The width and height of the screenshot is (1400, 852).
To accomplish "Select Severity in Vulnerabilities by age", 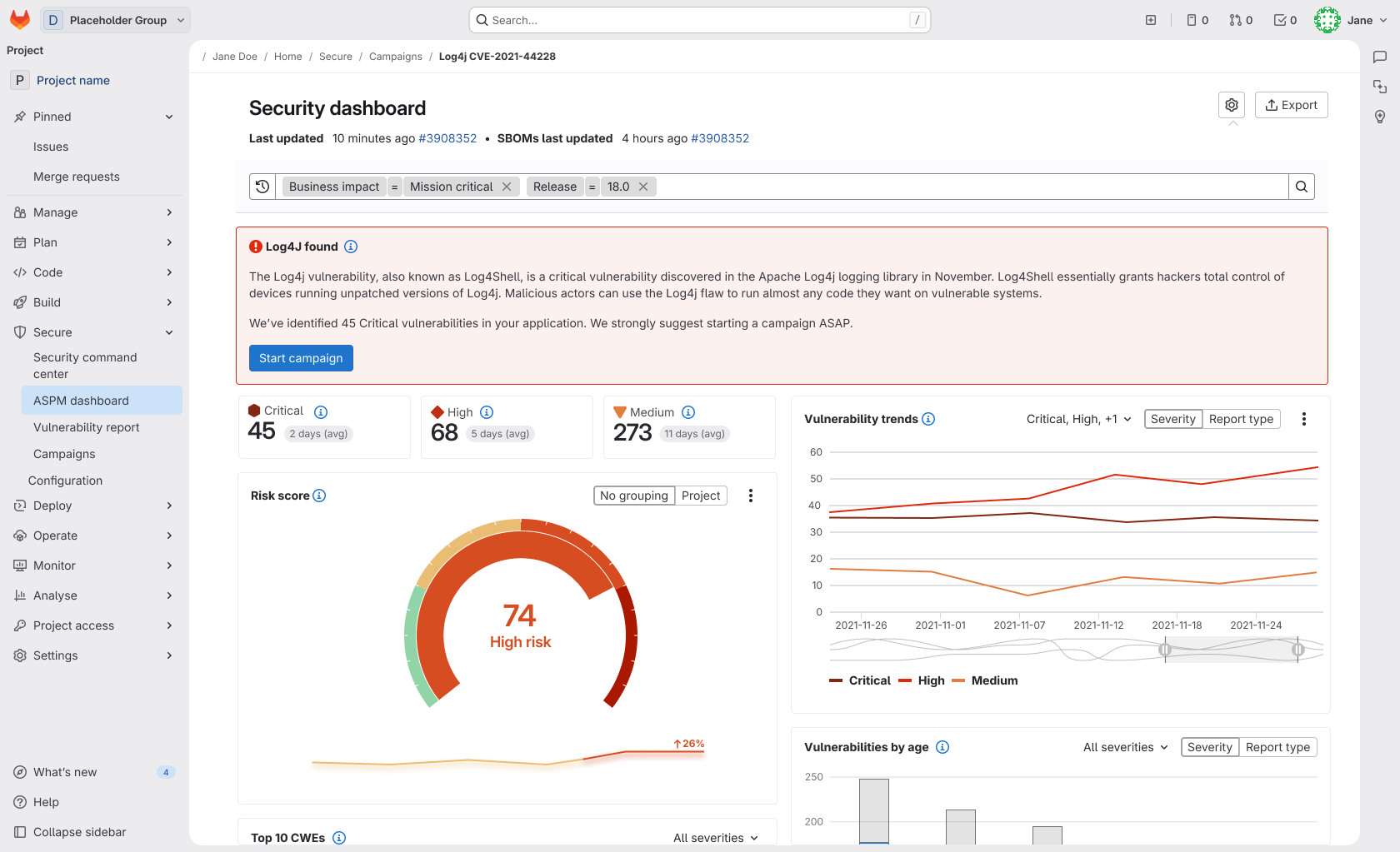I will (1210, 747).
